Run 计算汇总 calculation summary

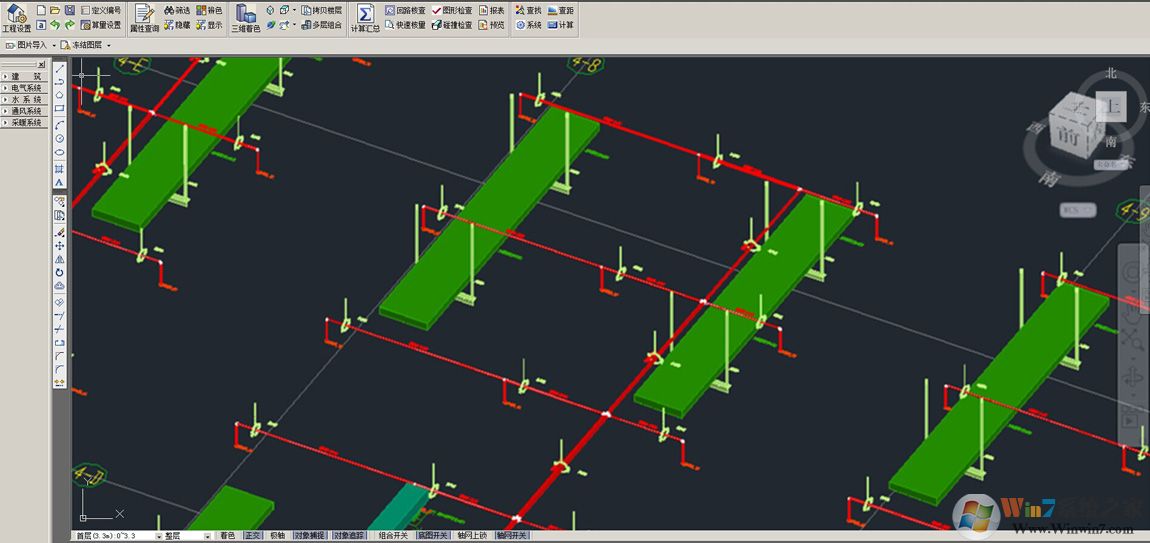(x=365, y=17)
